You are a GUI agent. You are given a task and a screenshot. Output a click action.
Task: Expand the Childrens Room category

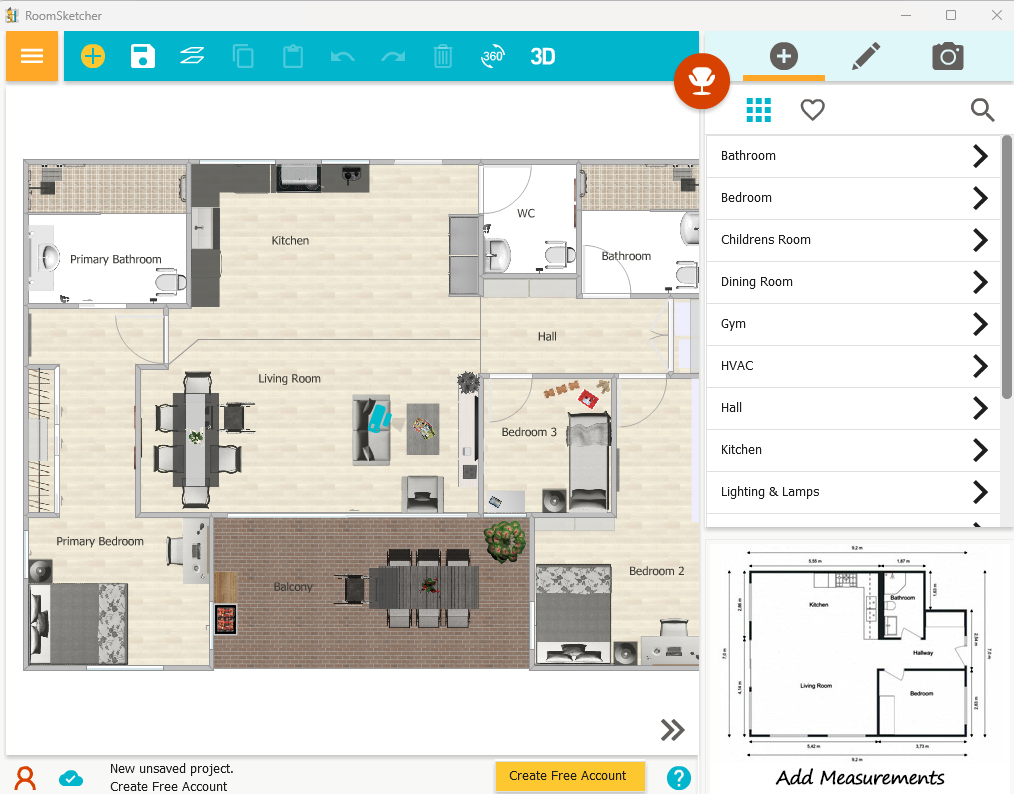(x=853, y=240)
